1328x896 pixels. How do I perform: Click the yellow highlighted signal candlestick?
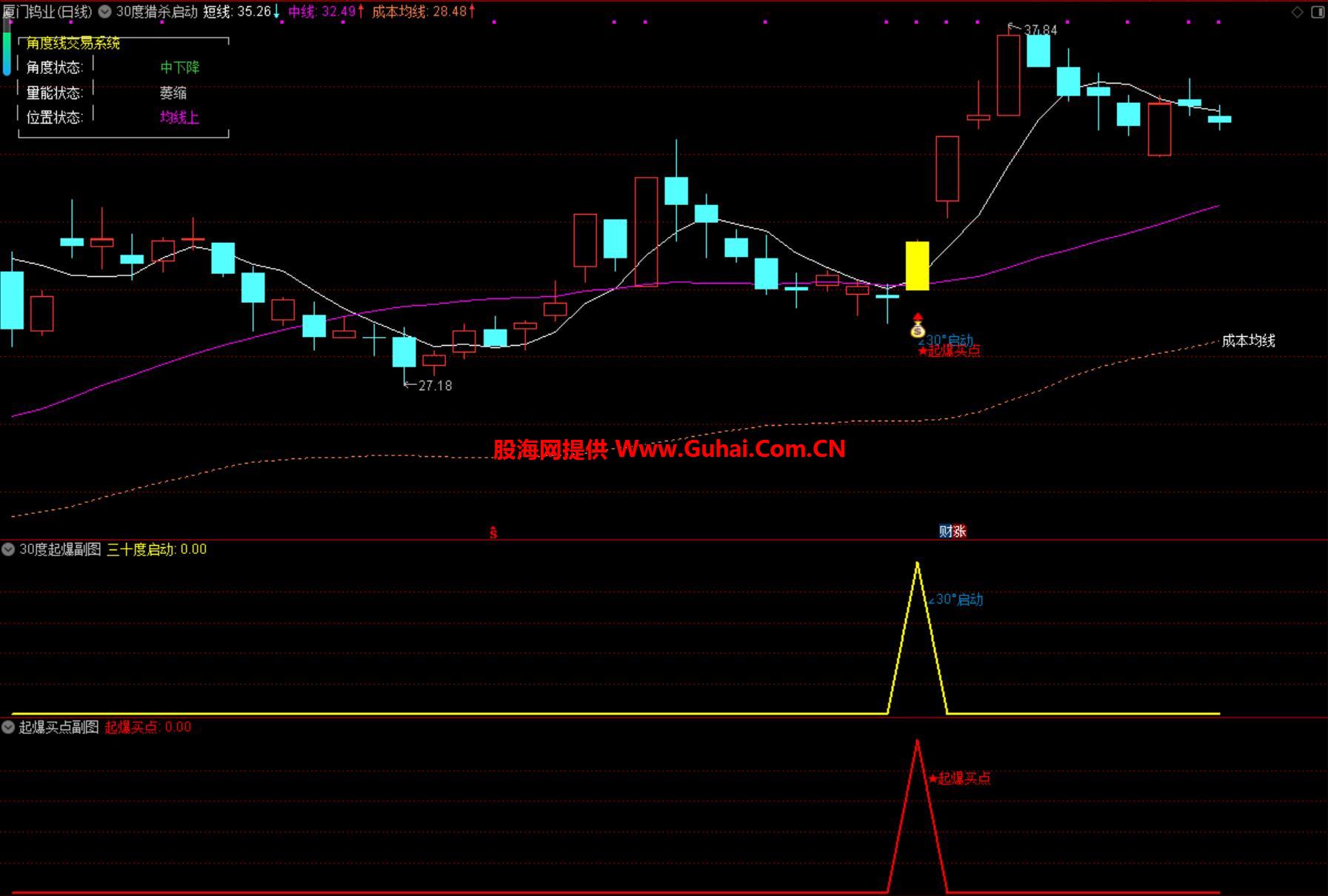(918, 265)
